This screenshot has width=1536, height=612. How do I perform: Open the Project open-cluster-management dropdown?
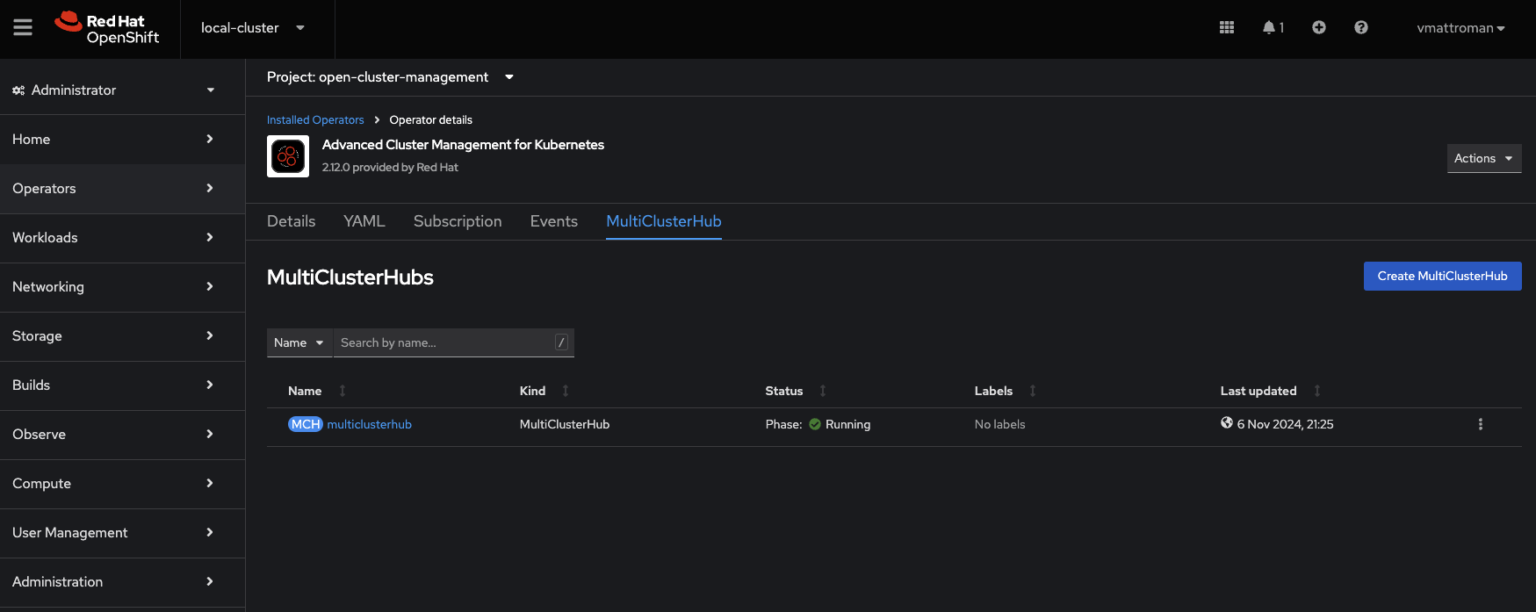390,77
